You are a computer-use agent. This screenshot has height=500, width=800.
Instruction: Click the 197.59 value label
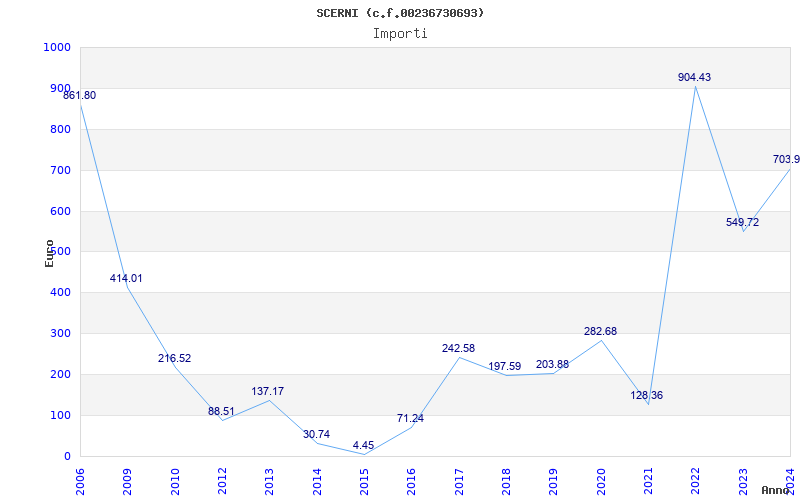coord(505,366)
